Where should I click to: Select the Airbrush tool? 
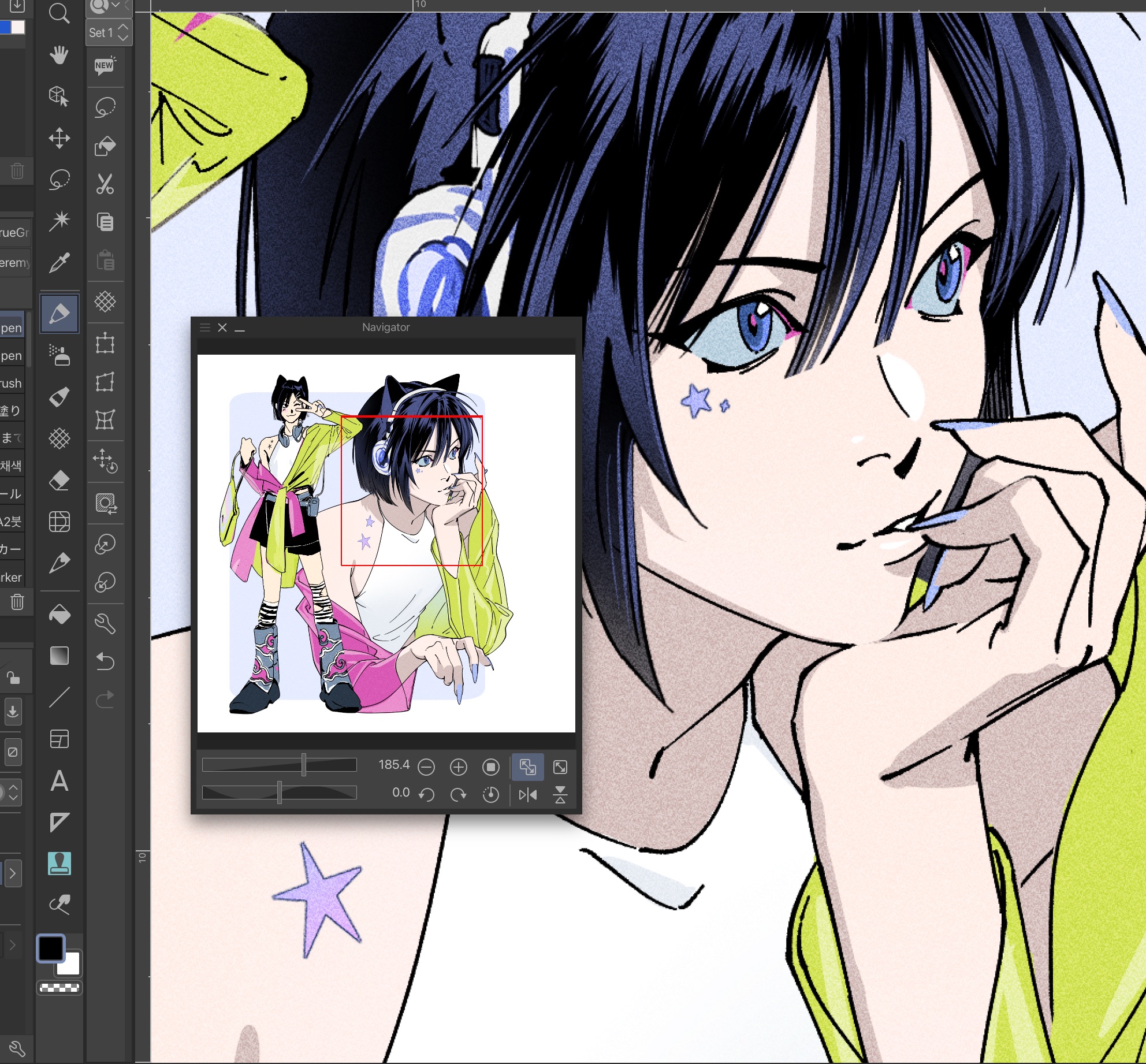[59, 355]
